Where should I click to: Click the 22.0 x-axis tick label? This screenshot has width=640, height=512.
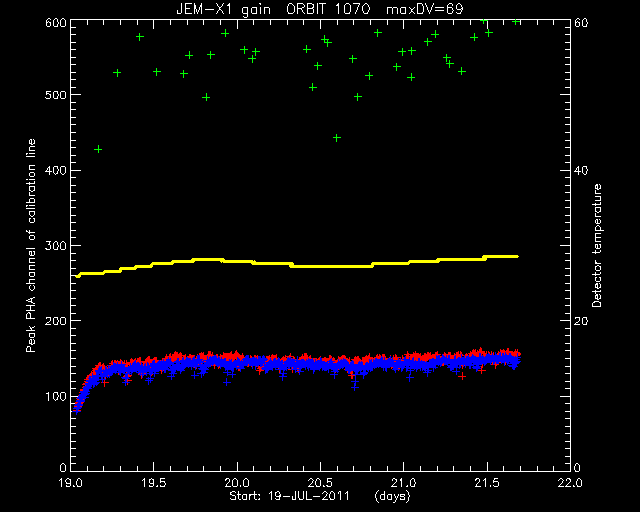[570, 483]
